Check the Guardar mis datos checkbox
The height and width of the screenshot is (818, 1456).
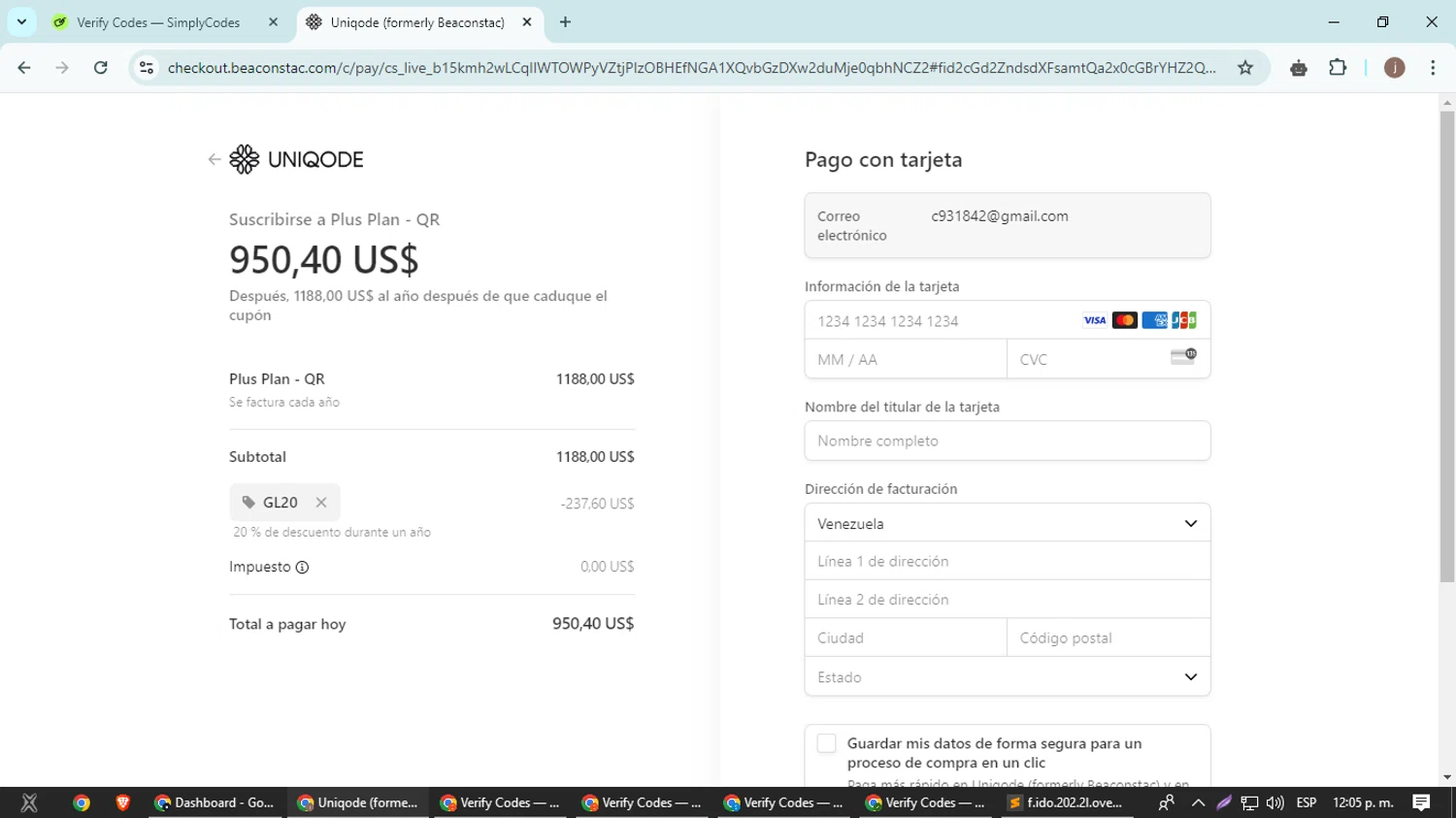pos(826,743)
